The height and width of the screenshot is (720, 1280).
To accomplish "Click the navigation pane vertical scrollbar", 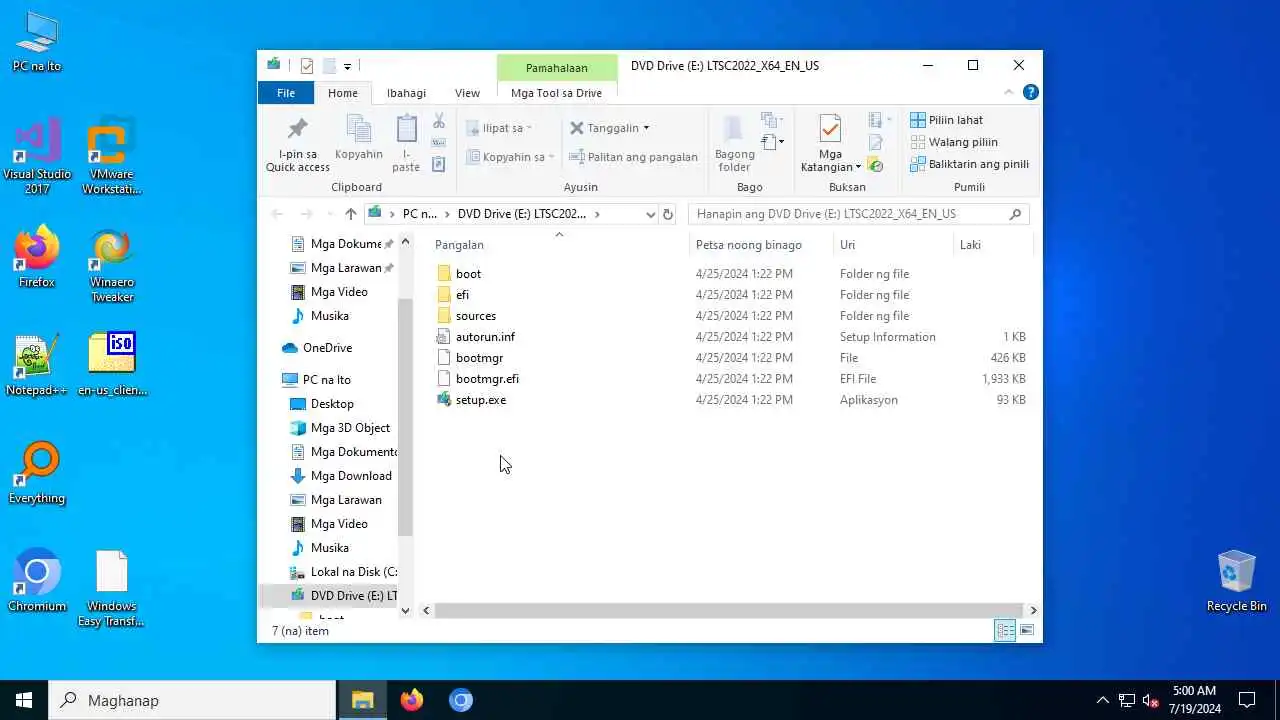I will (405, 417).
